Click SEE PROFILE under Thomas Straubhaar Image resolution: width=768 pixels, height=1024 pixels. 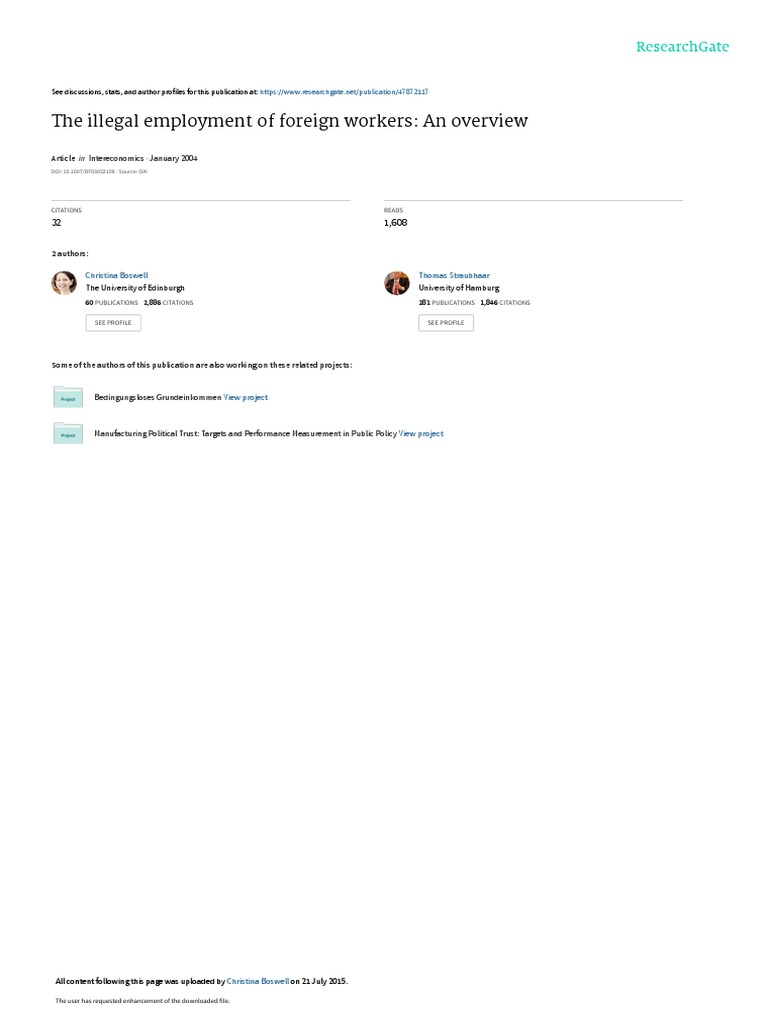tap(446, 323)
